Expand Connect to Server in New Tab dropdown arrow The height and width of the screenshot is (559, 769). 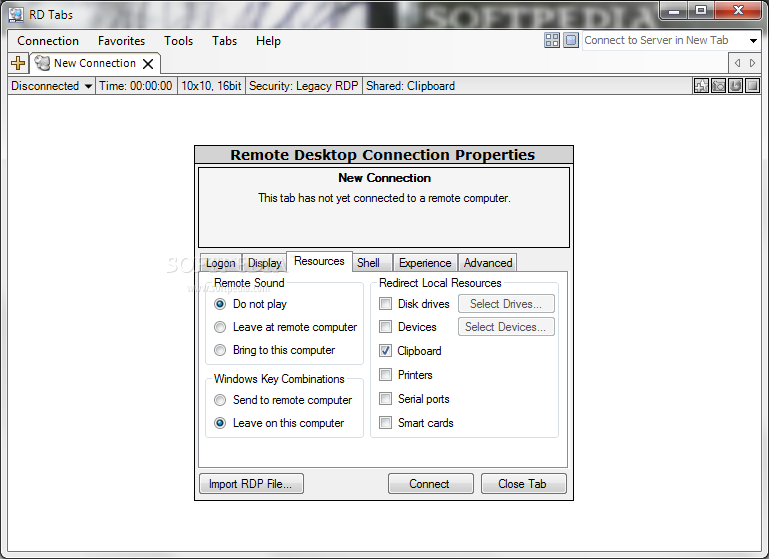point(753,41)
